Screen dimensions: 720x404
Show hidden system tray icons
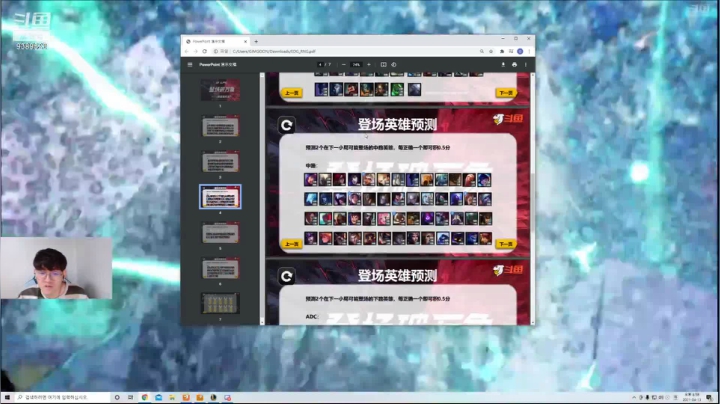pos(634,398)
